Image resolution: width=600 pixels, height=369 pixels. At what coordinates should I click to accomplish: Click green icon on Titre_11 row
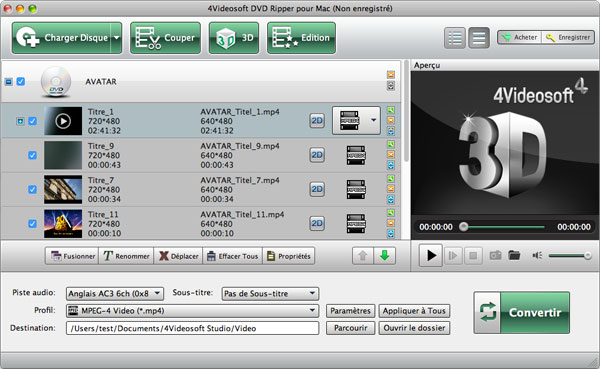(x=391, y=213)
